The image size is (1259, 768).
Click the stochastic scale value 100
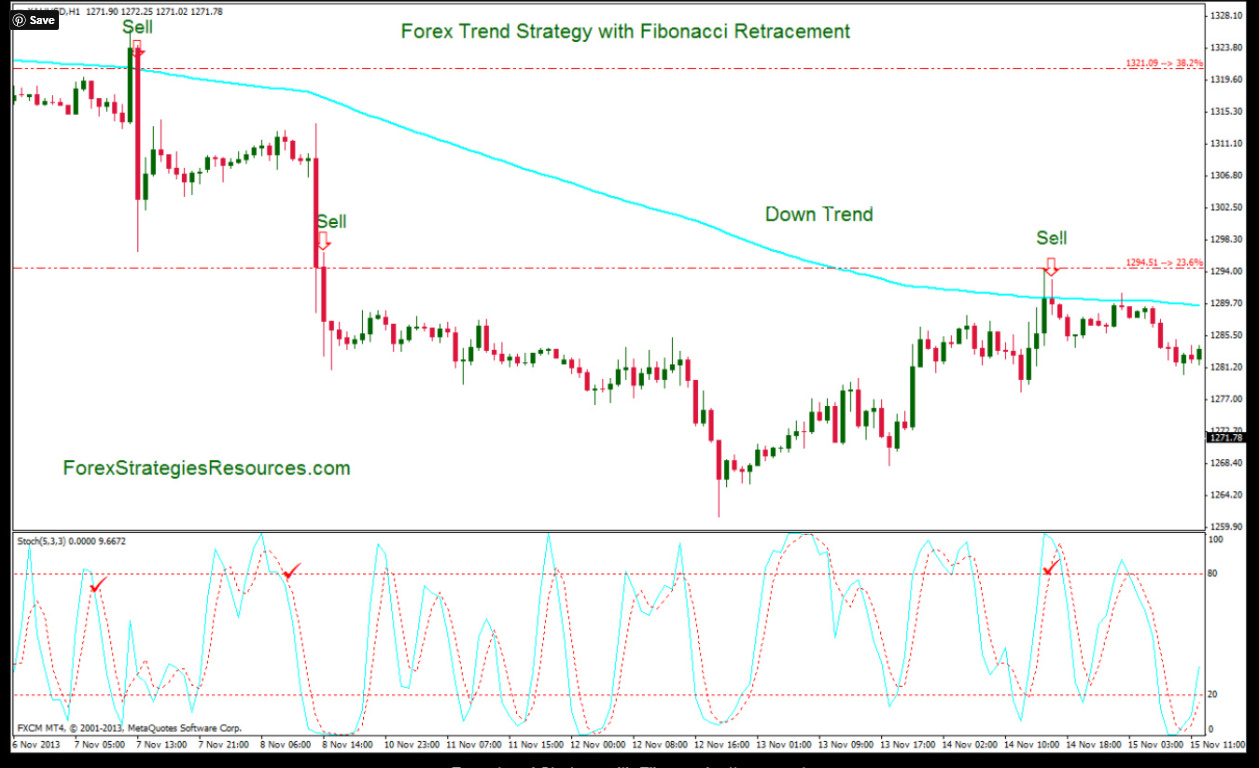[1216, 540]
